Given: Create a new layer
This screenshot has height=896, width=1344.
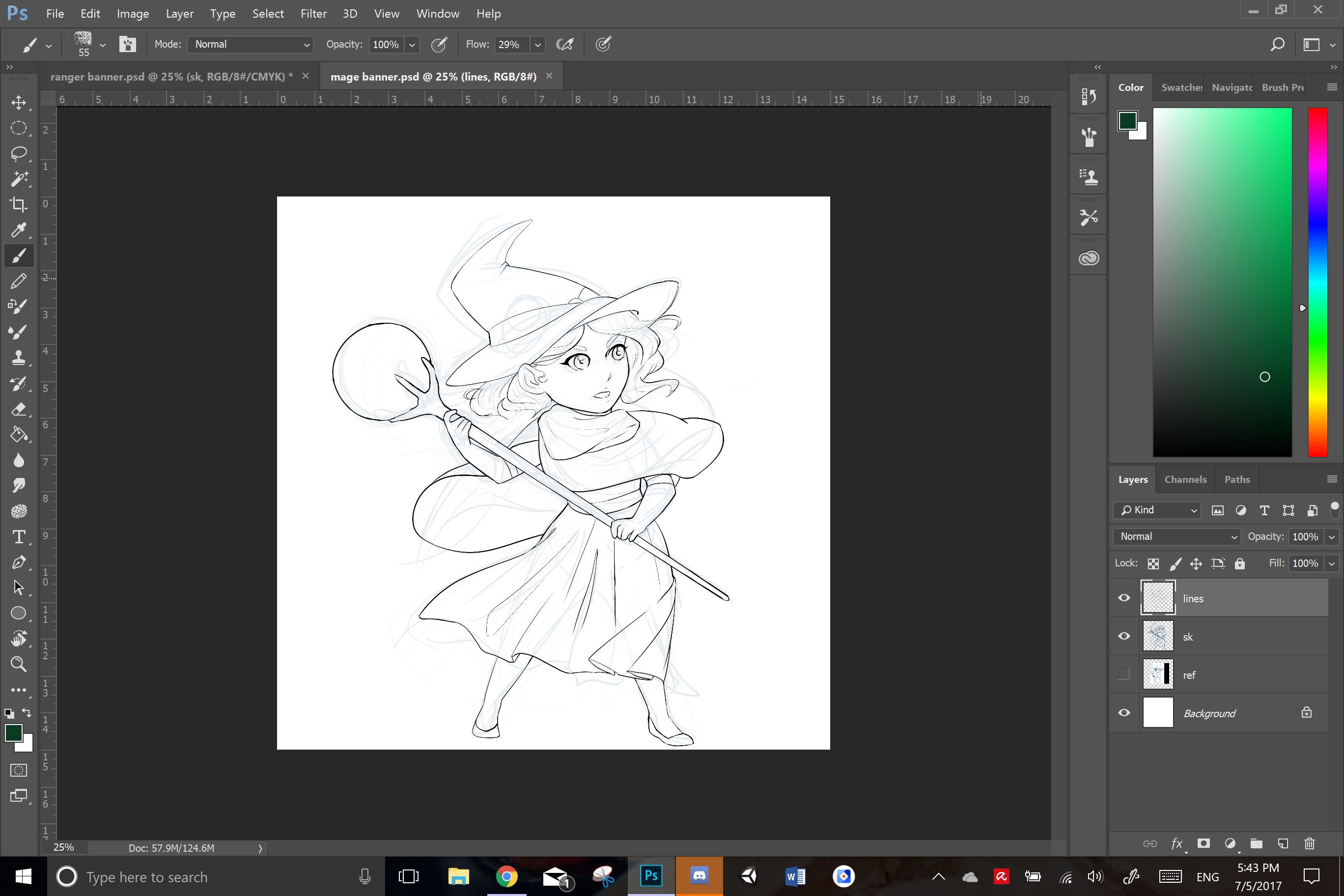Looking at the screenshot, I should pos(1283,843).
